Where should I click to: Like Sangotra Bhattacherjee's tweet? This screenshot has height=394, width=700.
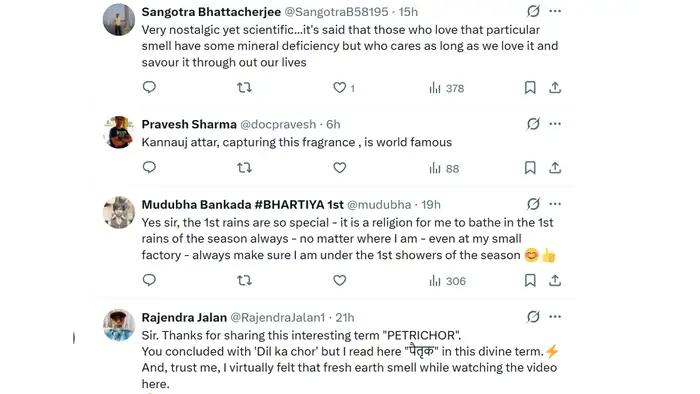pos(340,87)
